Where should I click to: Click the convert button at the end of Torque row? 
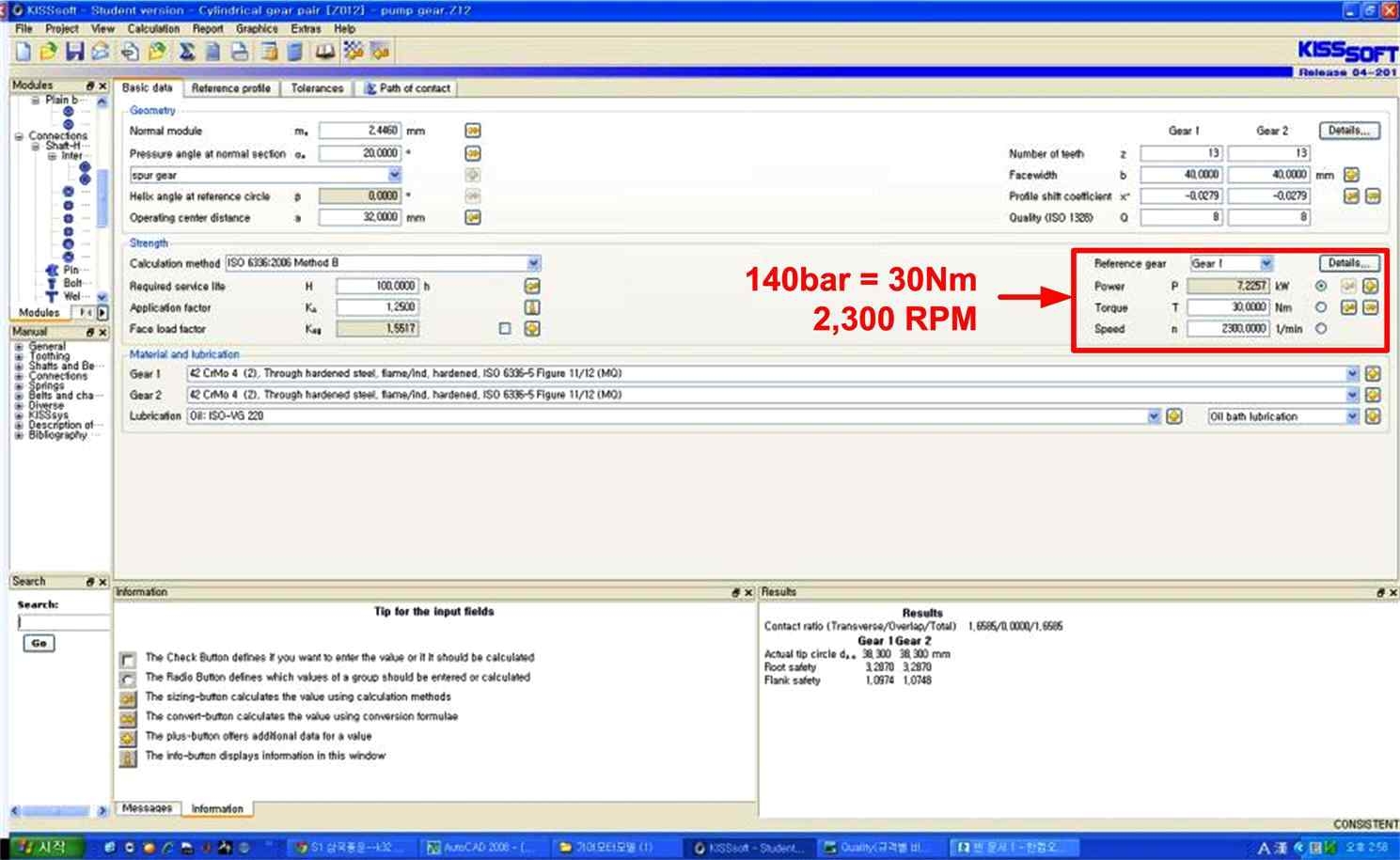point(1371,307)
